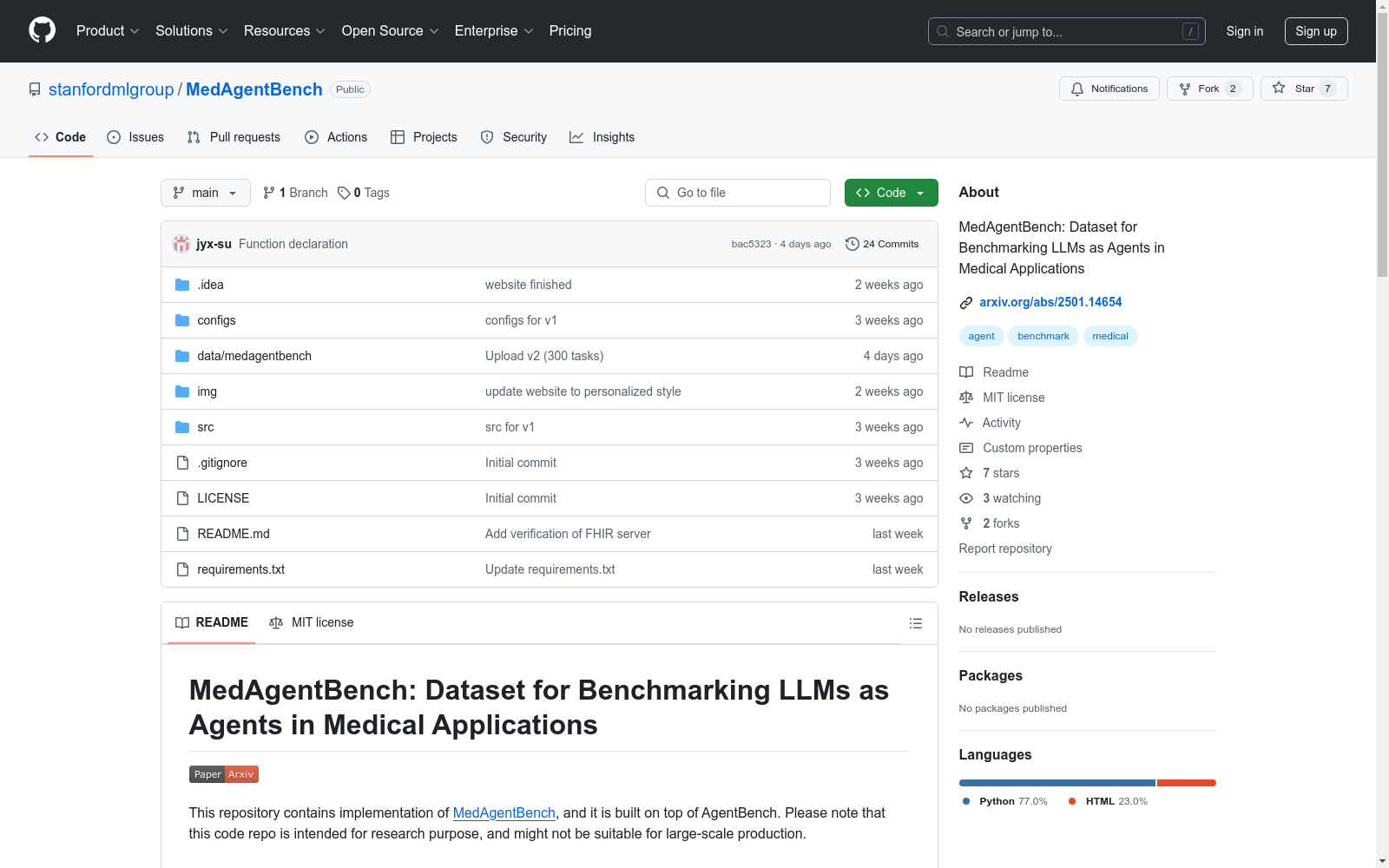The image size is (1389, 868).
Task: Click the tag icon beside 0 Tags
Action: 344,193
